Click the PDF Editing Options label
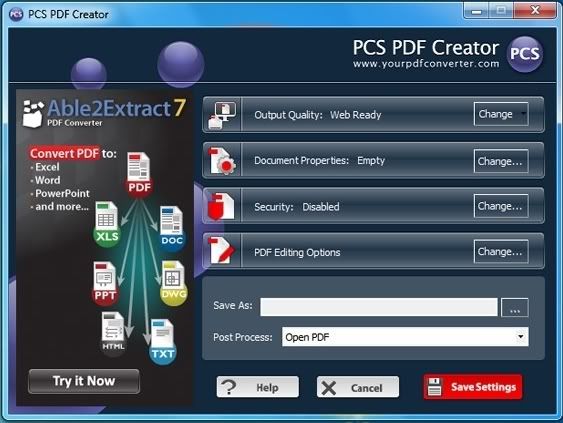The image size is (563, 423). (297, 252)
